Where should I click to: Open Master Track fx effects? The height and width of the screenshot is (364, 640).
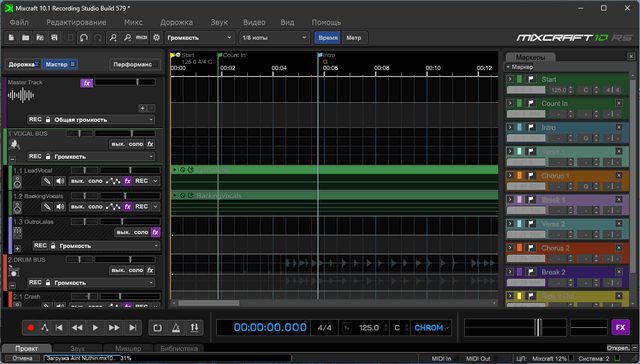click(86, 83)
